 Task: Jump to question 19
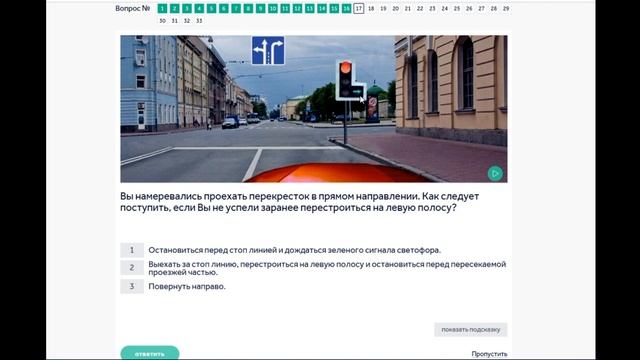pyautogui.click(x=383, y=9)
